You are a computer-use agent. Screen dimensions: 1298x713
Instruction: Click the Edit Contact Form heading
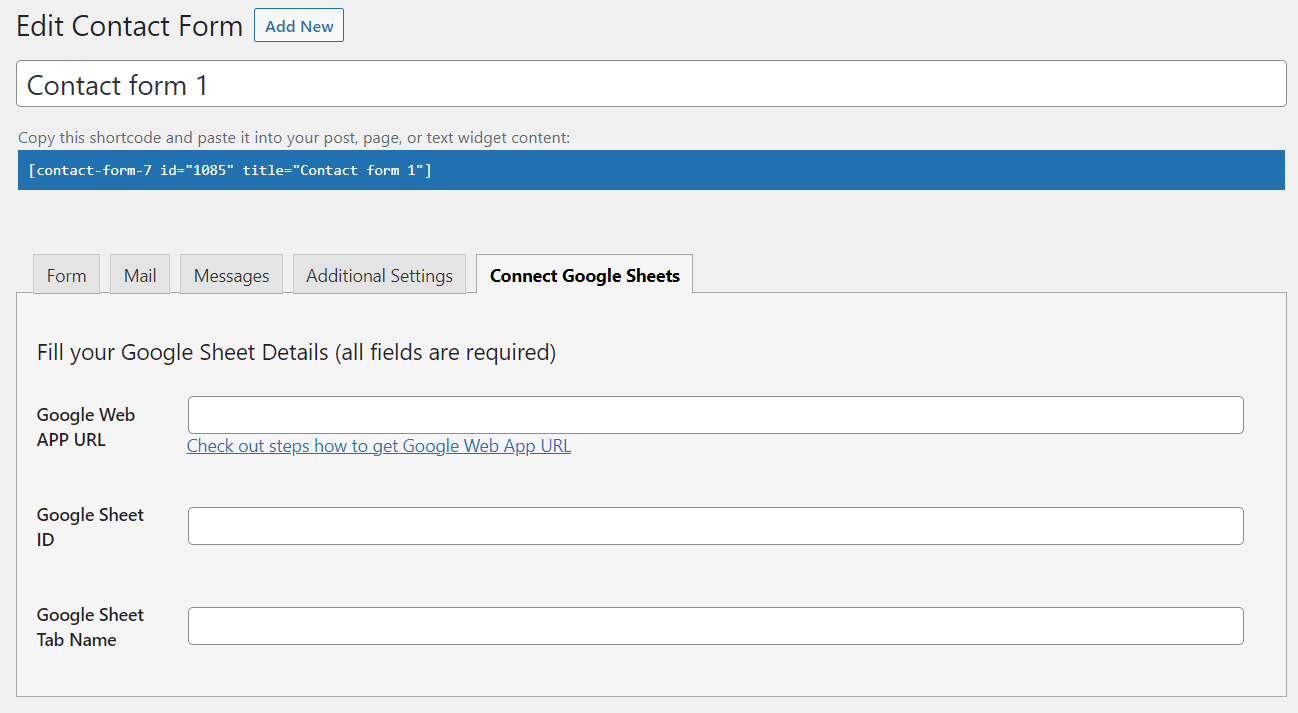(x=130, y=26)
